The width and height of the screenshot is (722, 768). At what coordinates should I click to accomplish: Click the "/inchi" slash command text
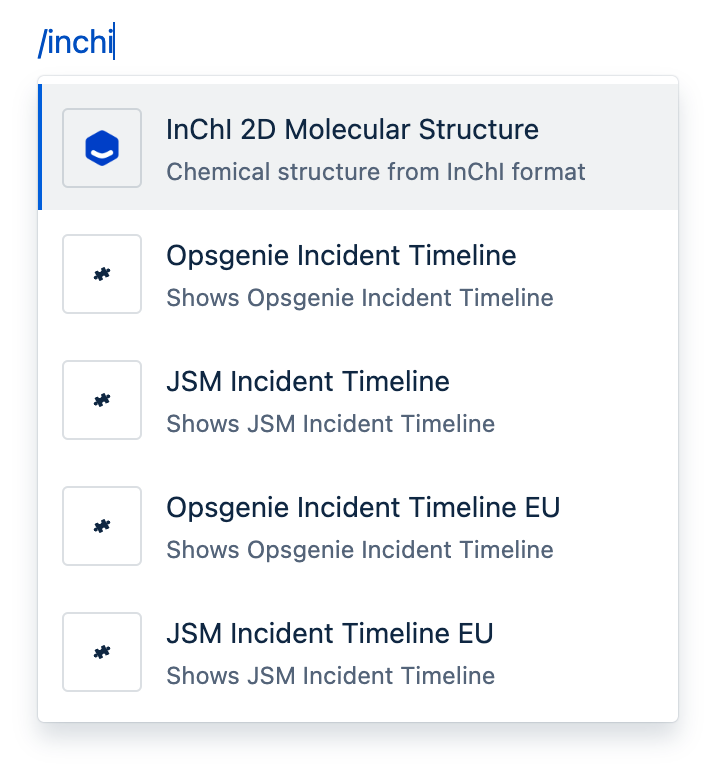[75, 43]
